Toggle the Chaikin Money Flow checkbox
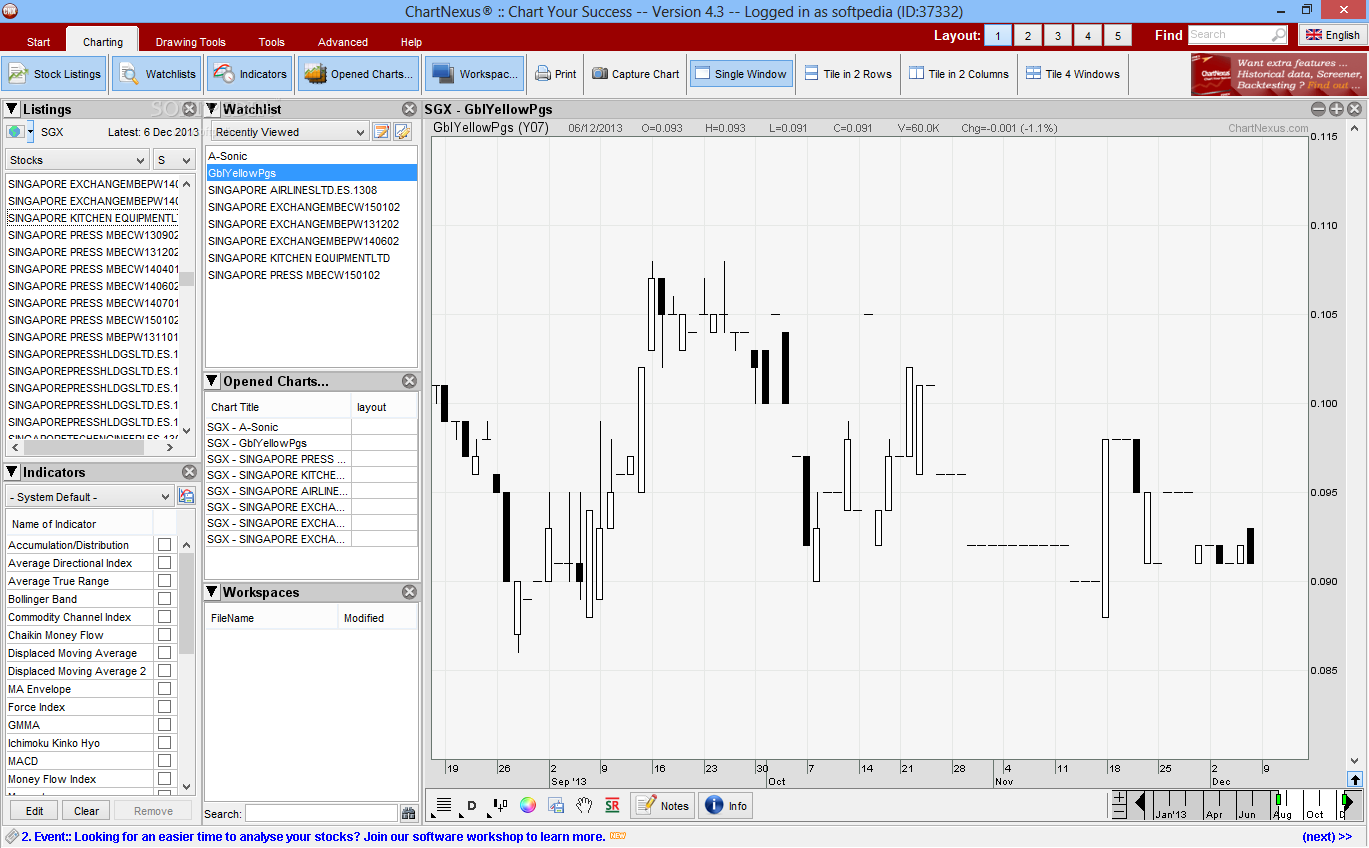Viewport: 1369px width, 848px height. [x=164, y=635]
